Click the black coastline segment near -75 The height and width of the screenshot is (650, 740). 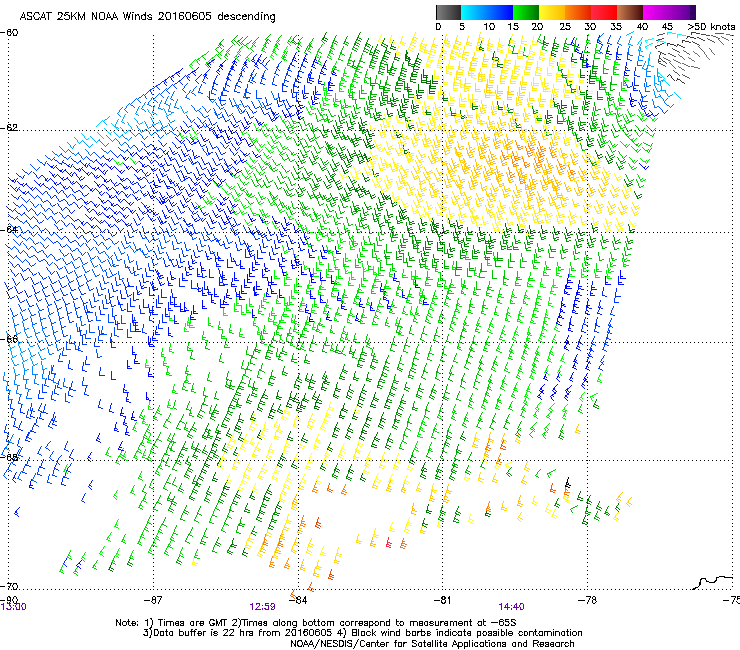tap(713, 582)
